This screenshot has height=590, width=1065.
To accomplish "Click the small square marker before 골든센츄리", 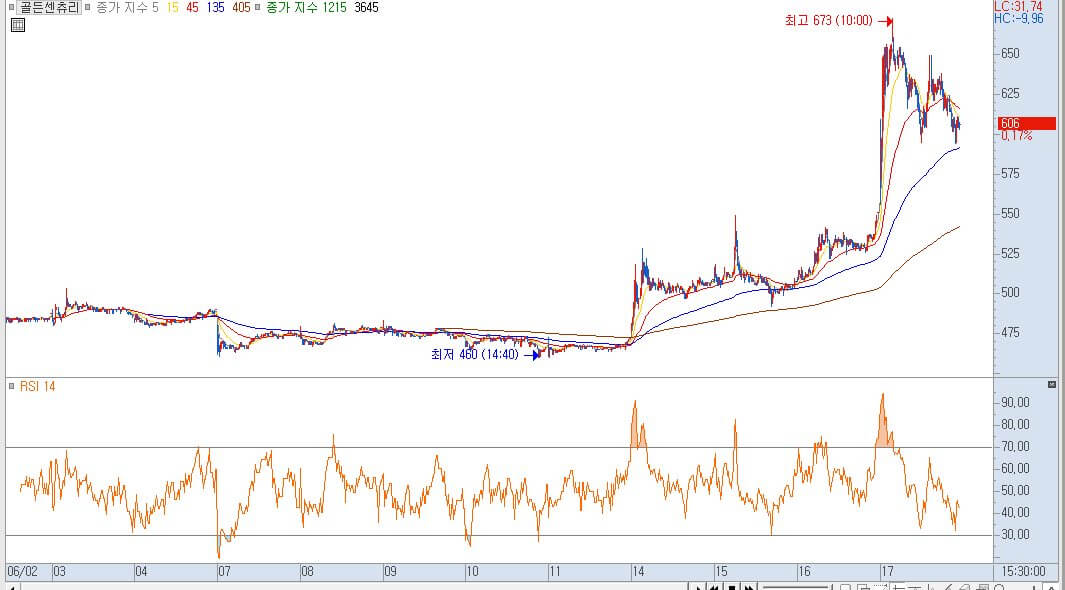I will tap(12, 7).
